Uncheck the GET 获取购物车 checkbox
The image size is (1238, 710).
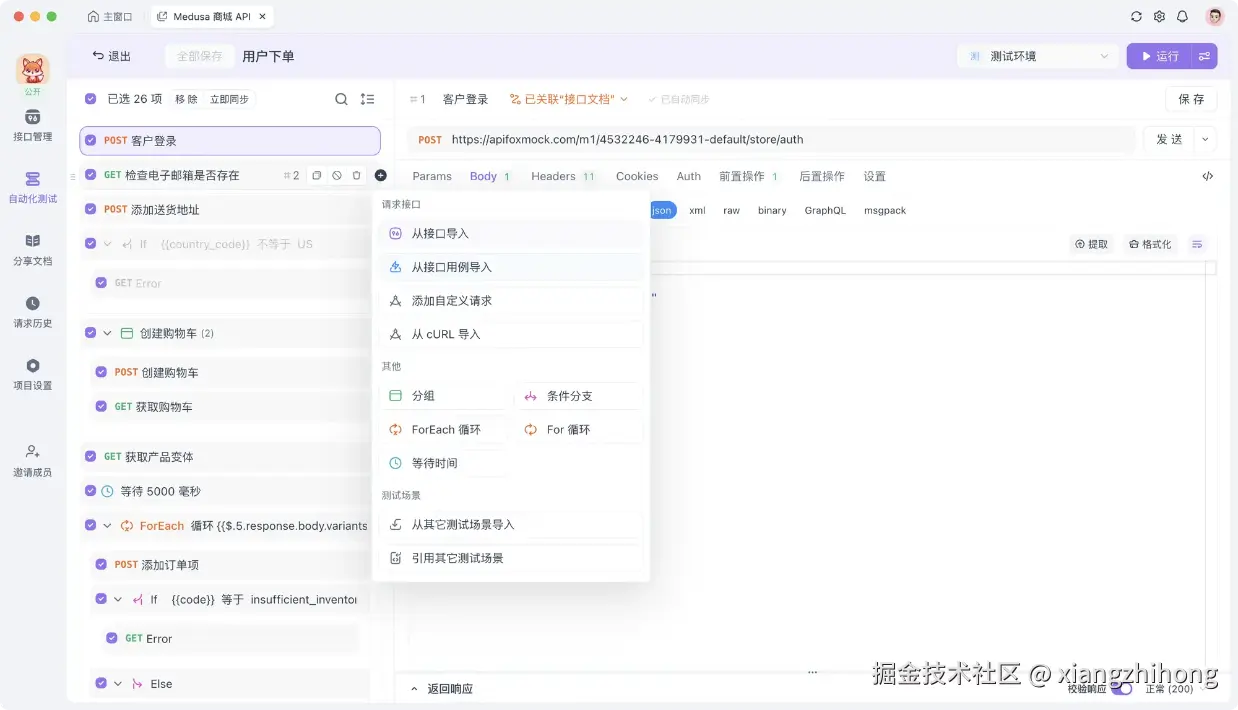tap(101, 407)
